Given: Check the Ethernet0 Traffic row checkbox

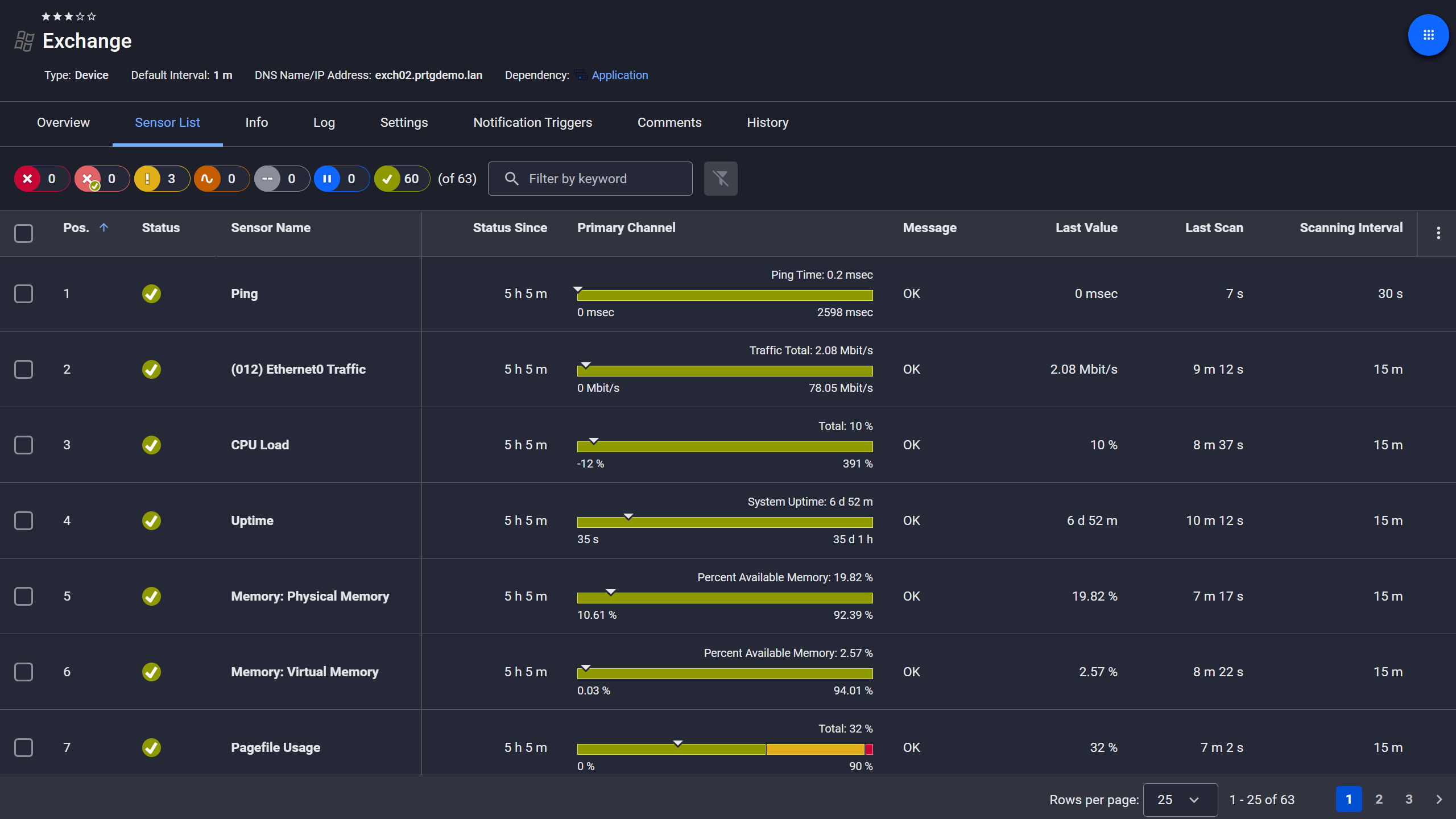Looking at the screenshot, I should pos(23,370).
